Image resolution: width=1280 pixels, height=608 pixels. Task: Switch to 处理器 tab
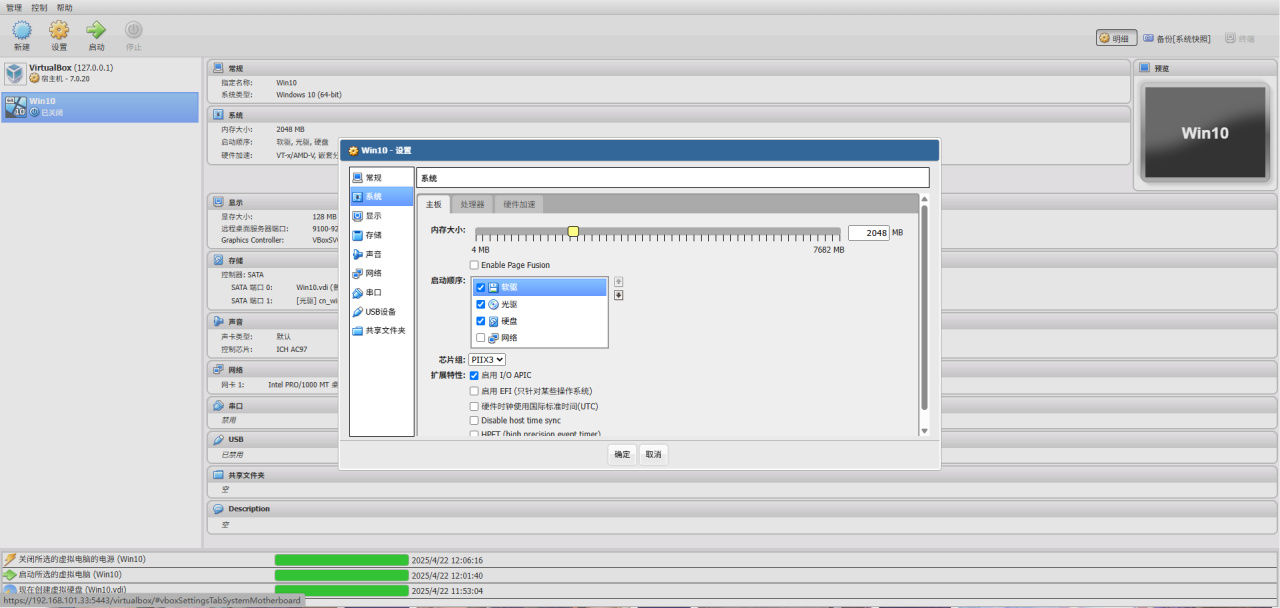pos(472,204)
